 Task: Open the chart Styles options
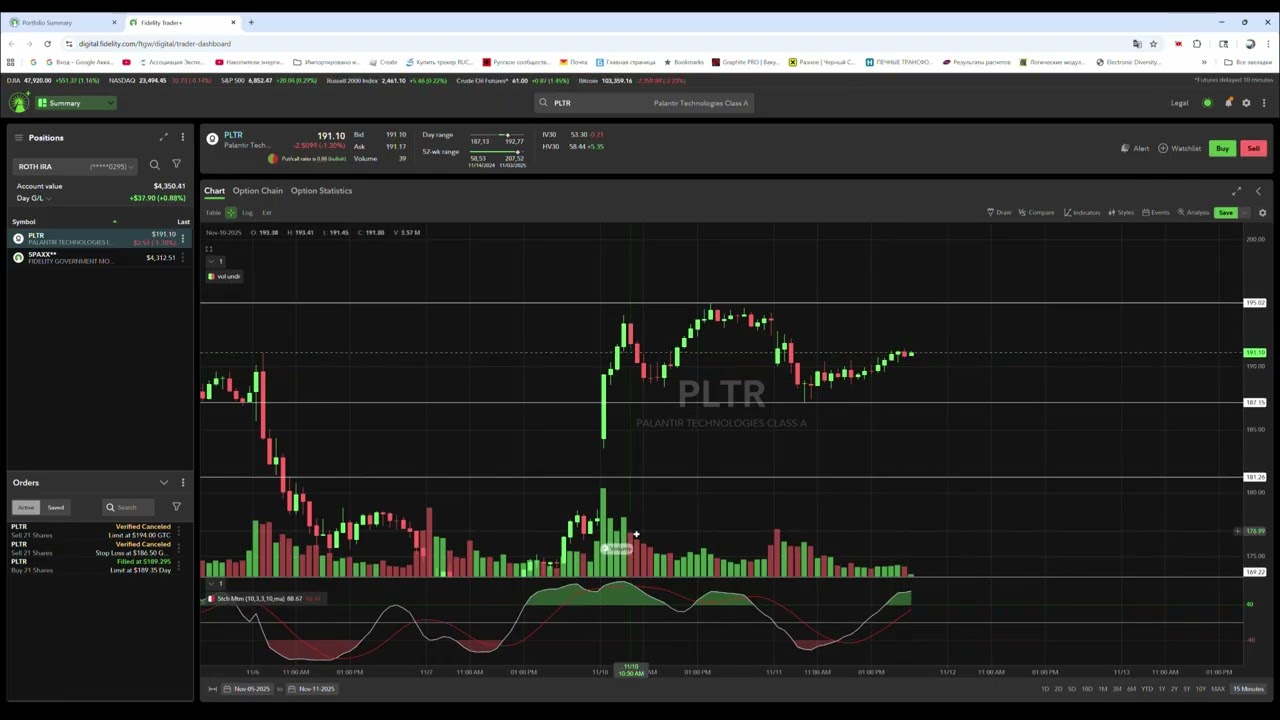(1121, 213)
